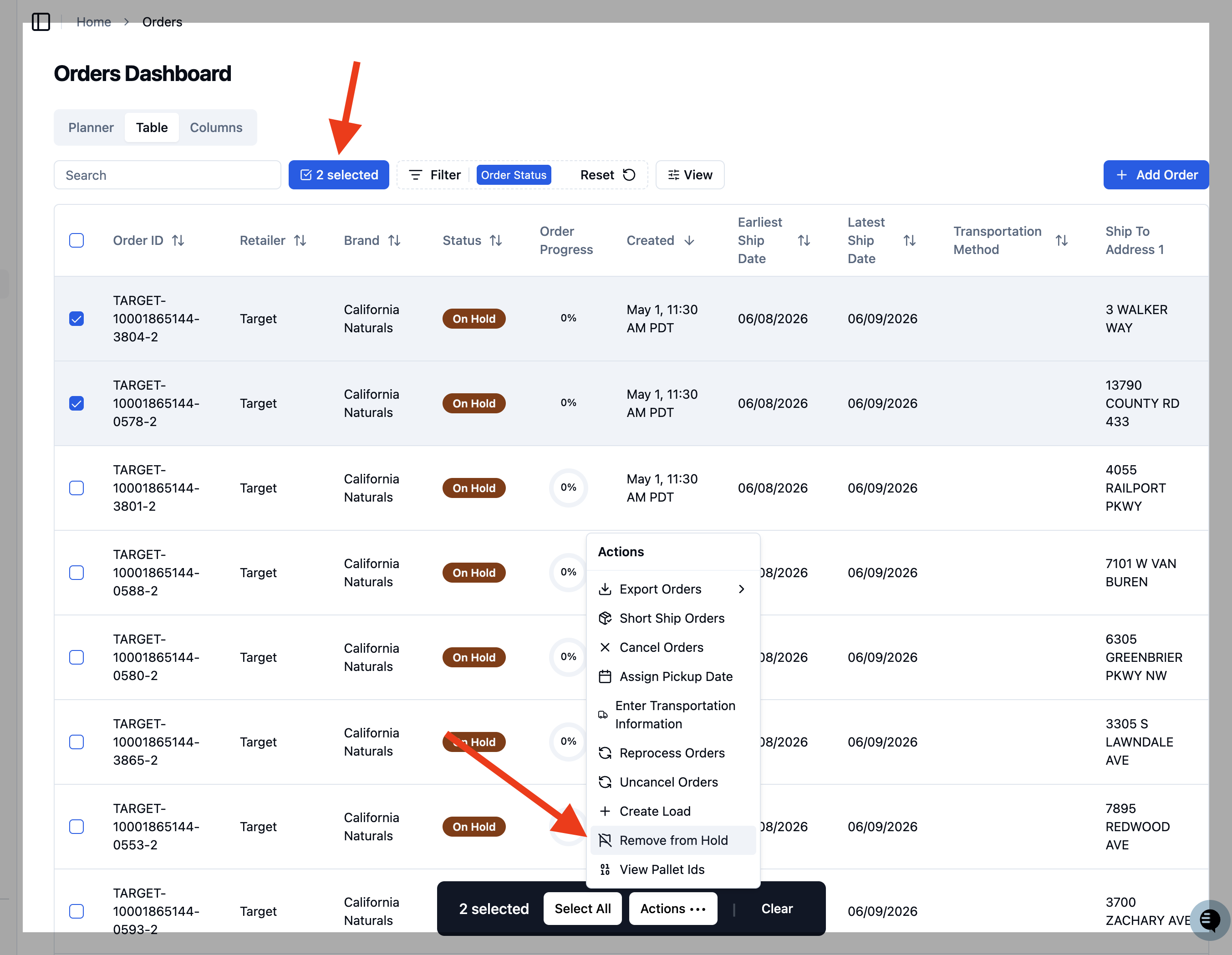Click 0% progress ring for order 0580-2
Screen dimensions: 1232x955
click(568, 657)
